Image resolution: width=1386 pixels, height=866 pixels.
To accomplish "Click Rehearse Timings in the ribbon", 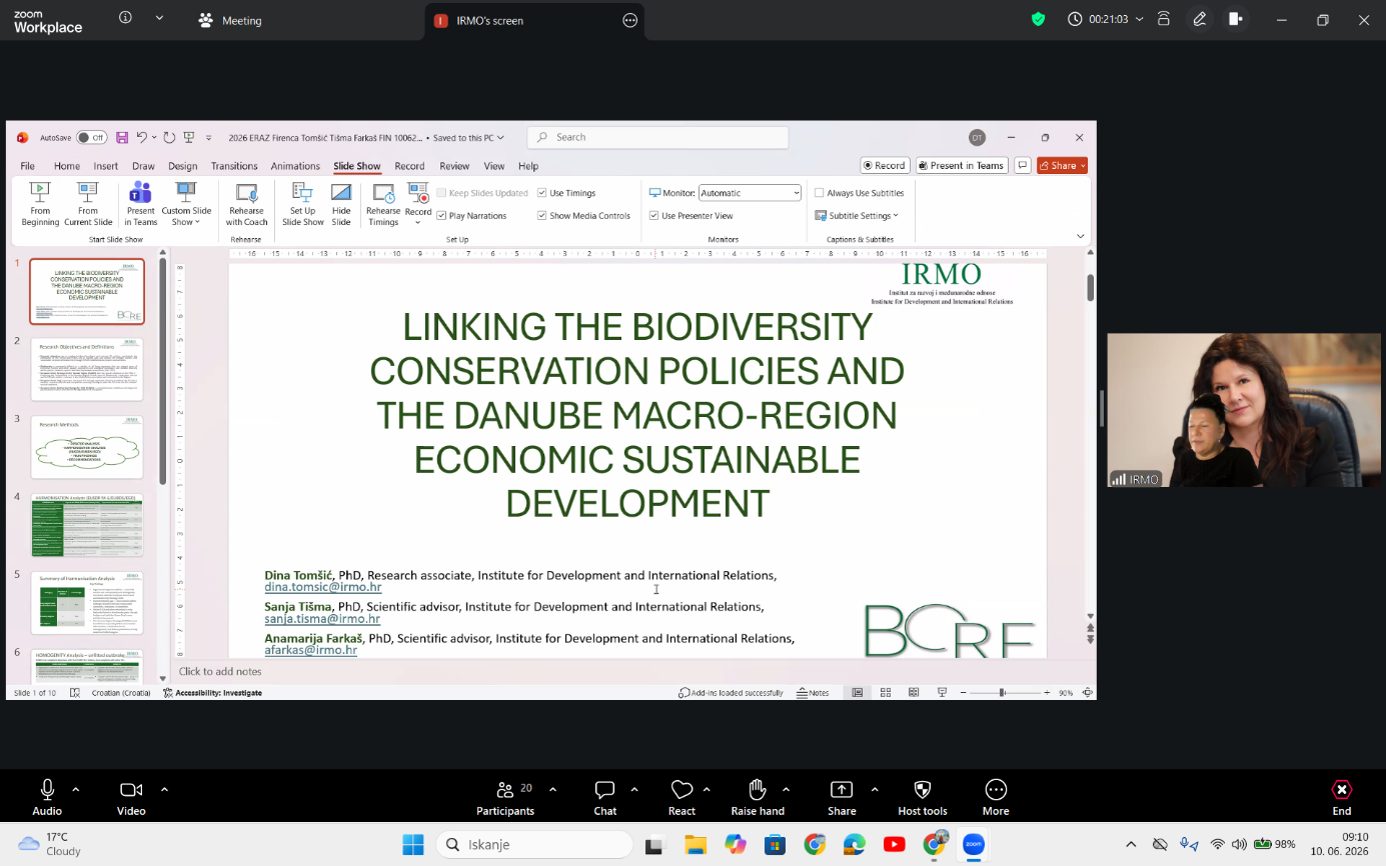I will point(383,204).
